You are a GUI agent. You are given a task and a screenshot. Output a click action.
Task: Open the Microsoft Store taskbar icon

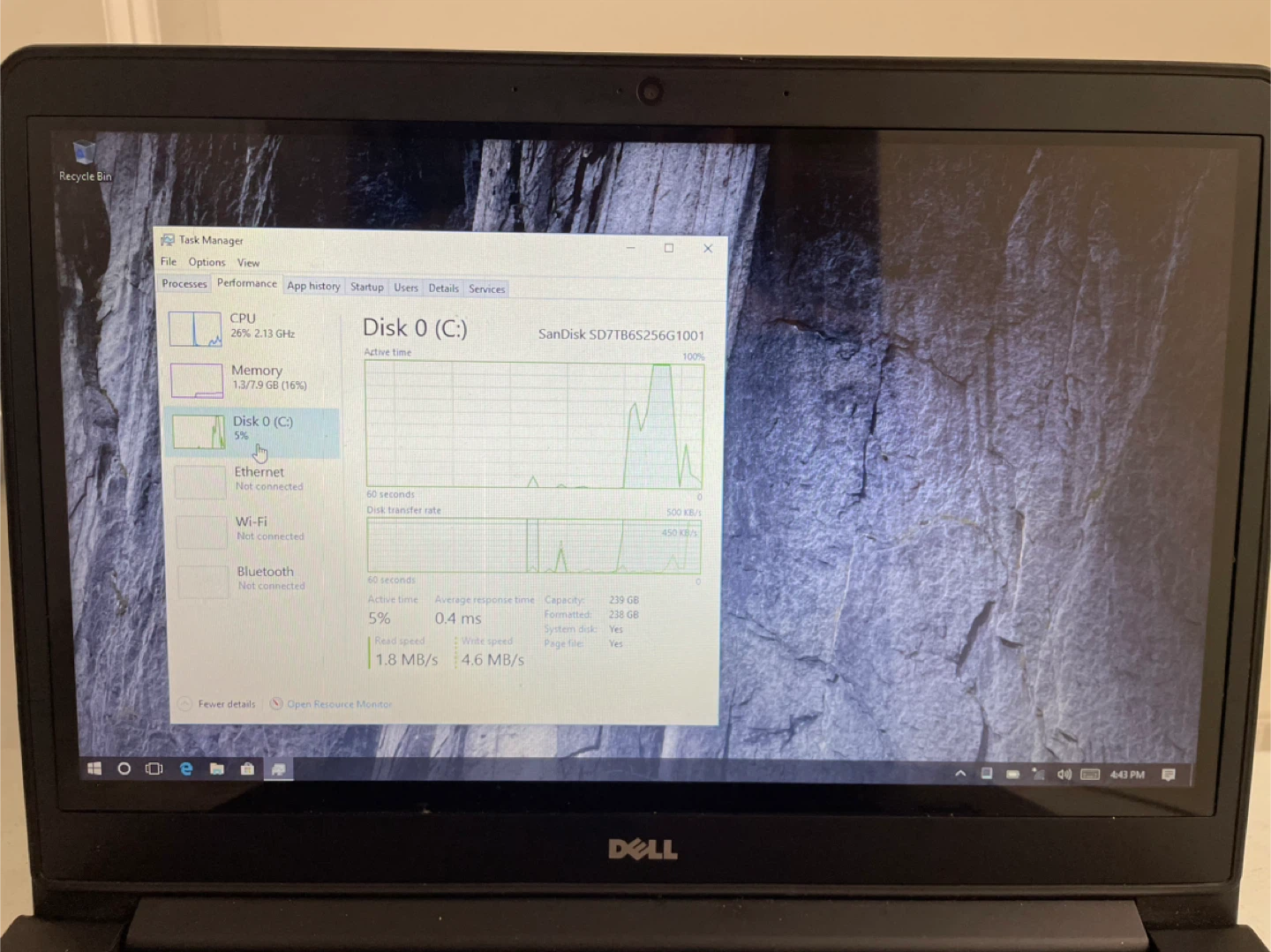click(x=248, y=768)
